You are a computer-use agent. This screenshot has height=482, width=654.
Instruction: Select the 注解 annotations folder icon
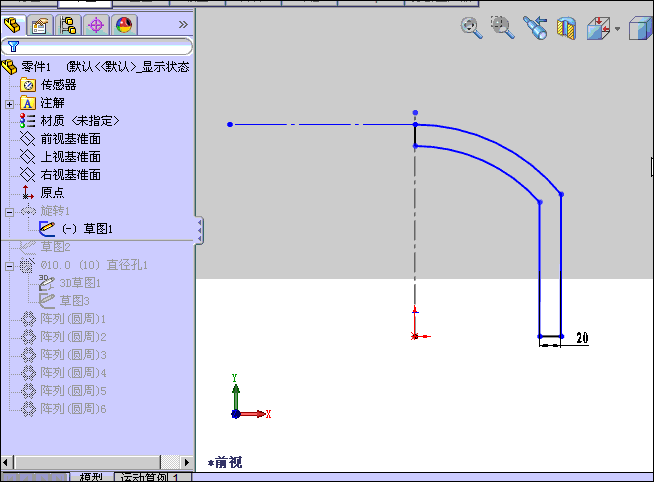[28, 103]
